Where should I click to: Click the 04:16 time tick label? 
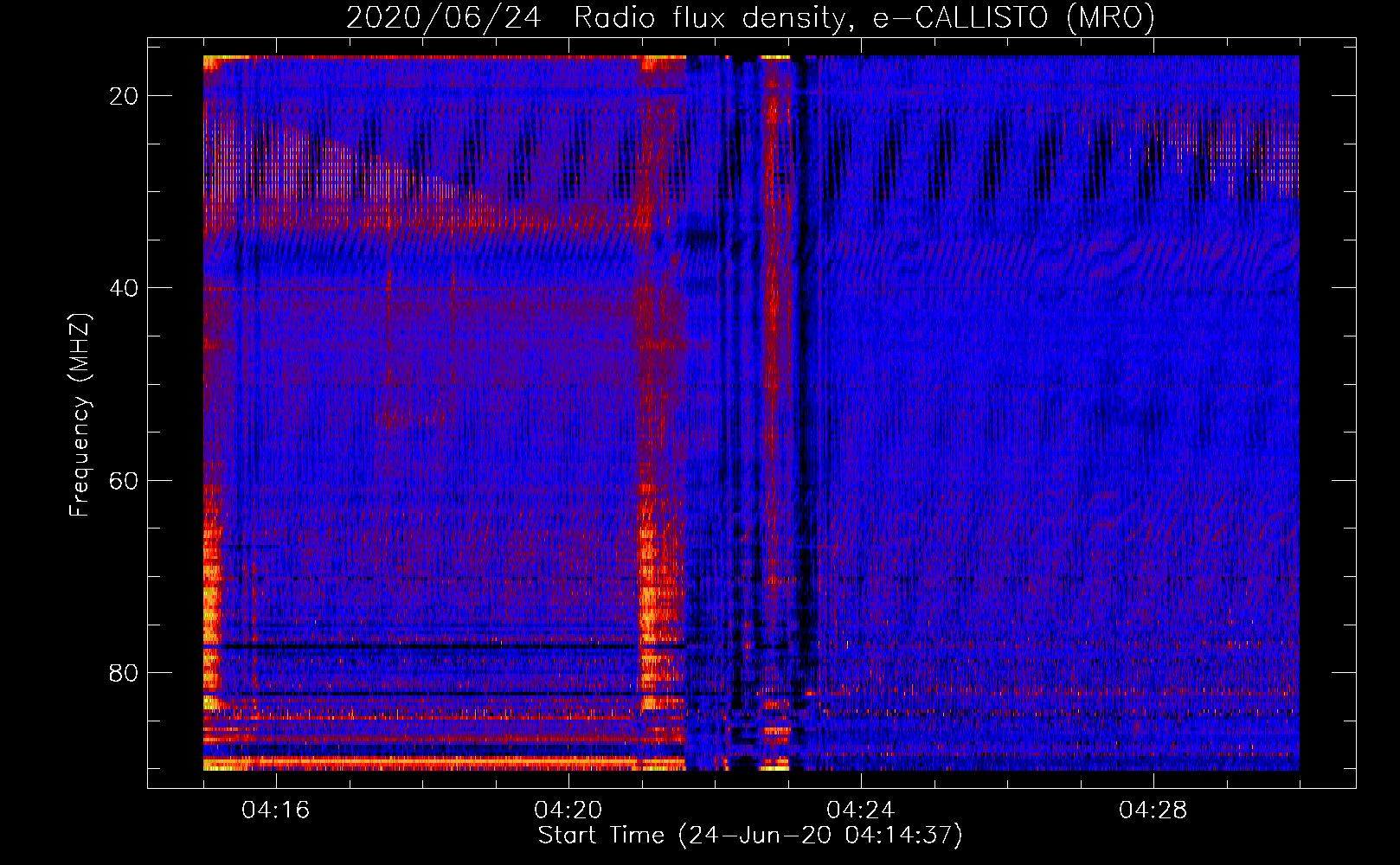276,811
